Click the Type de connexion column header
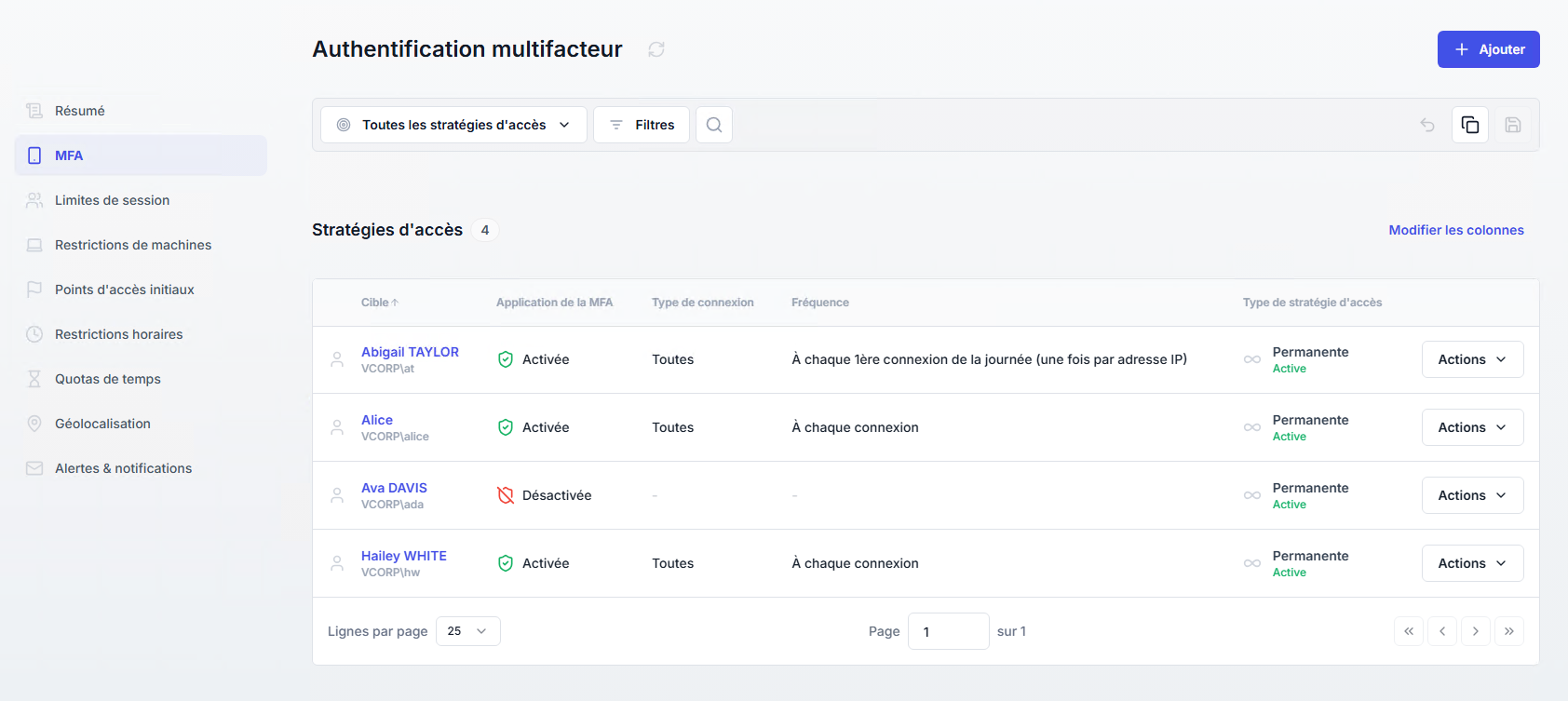Image resolution: width=1568 pixels, height=701 pixels. 703,303
